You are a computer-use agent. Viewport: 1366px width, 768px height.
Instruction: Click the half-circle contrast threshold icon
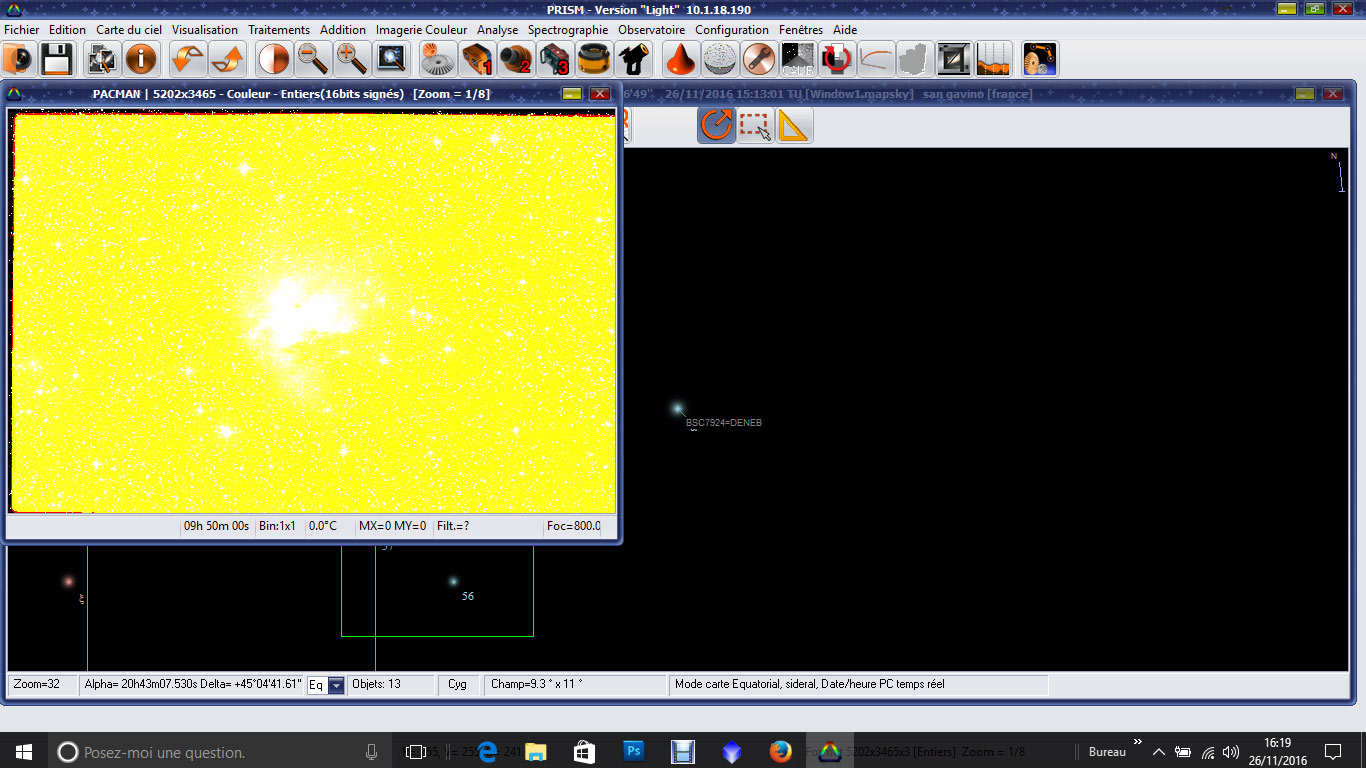[274, 60]
